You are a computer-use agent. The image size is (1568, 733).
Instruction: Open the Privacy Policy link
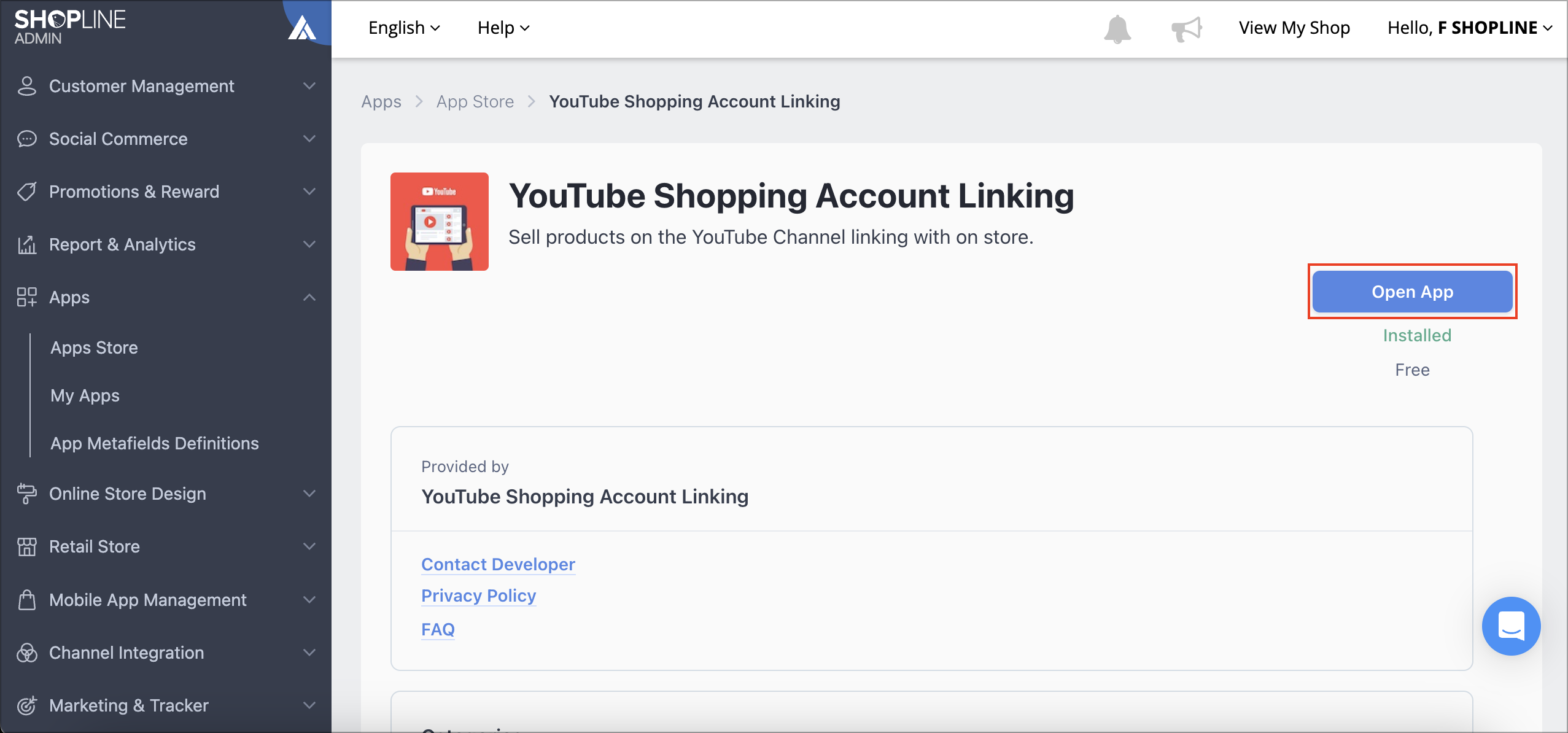[478, 595]
